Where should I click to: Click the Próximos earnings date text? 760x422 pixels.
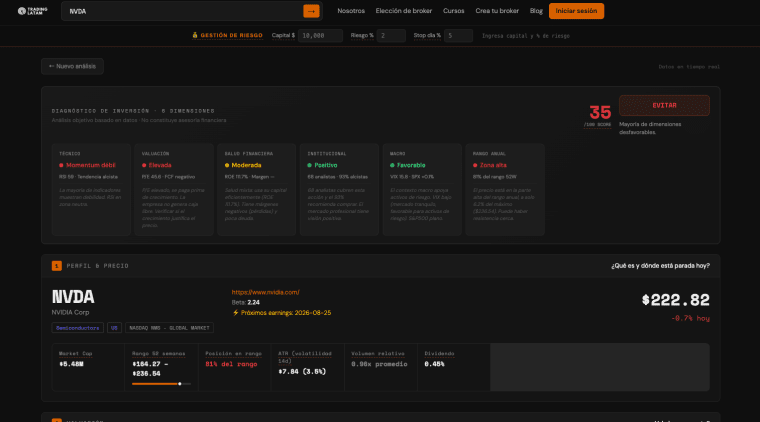[x=286, y=313]
